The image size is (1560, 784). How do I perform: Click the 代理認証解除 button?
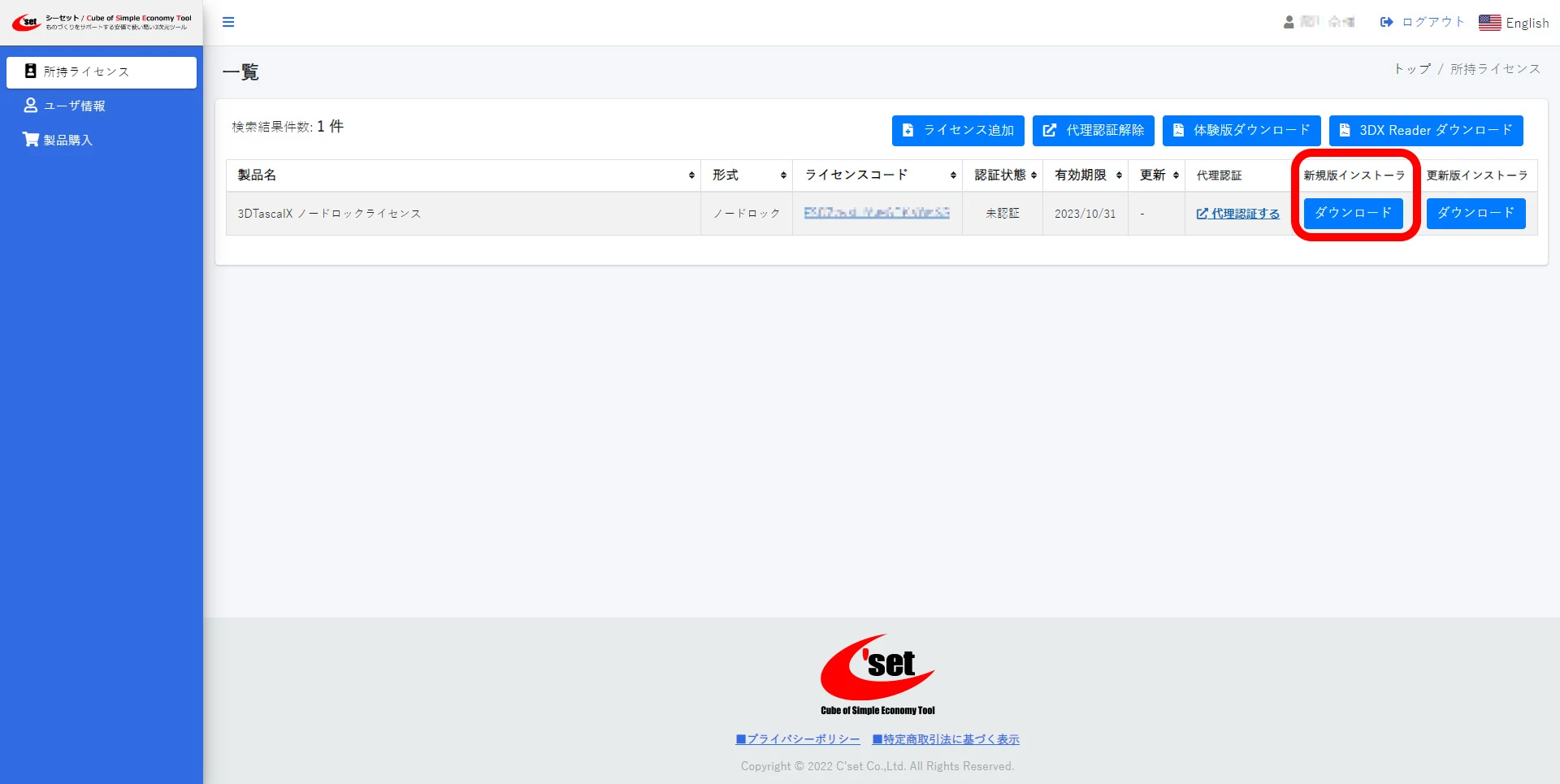(x=1093, y=131)
